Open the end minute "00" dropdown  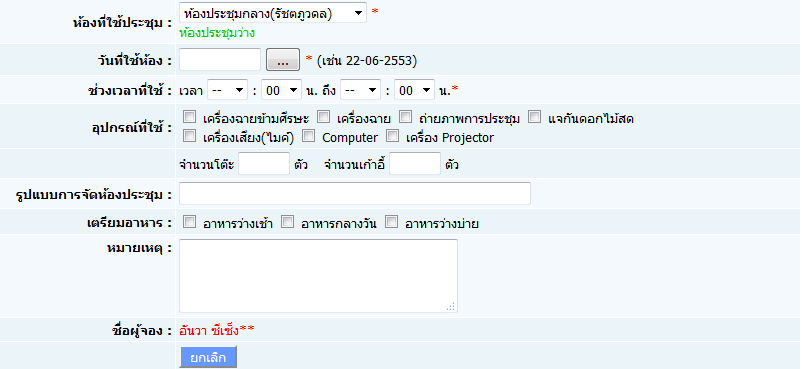click(414, 91)
